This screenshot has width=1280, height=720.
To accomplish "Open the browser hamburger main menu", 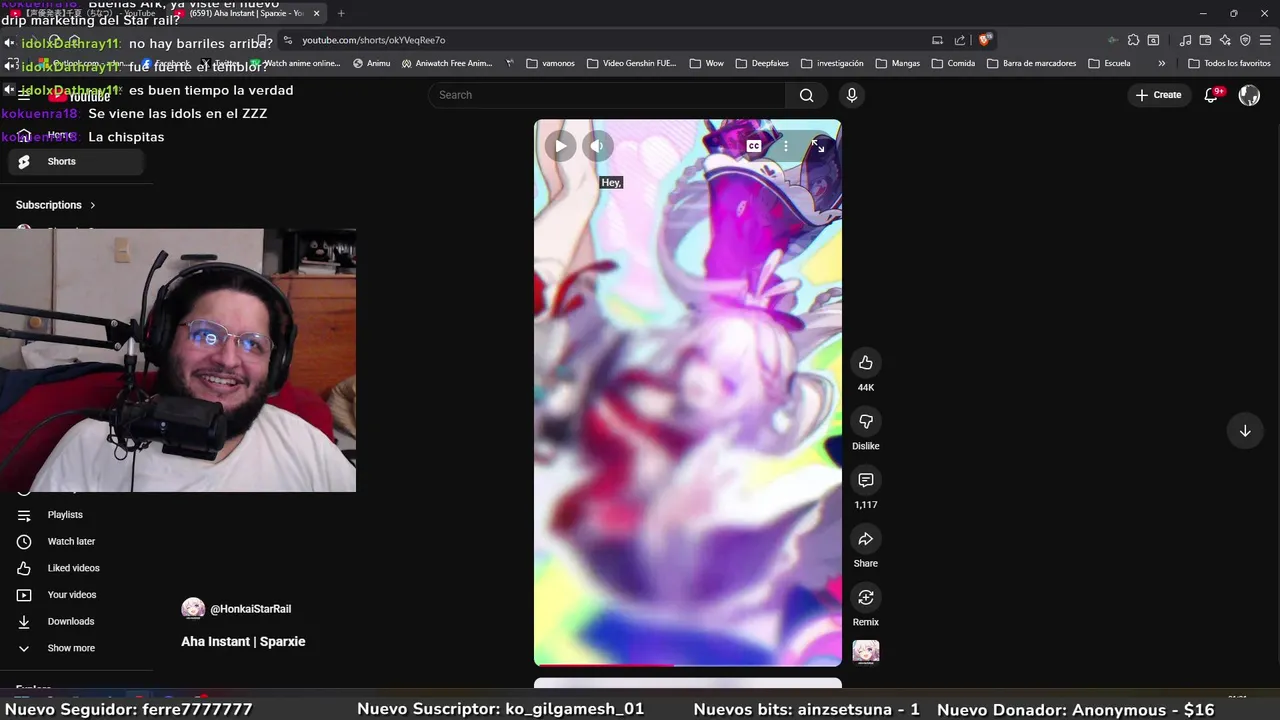I will pyautogui.click(x=1265, y=40).
